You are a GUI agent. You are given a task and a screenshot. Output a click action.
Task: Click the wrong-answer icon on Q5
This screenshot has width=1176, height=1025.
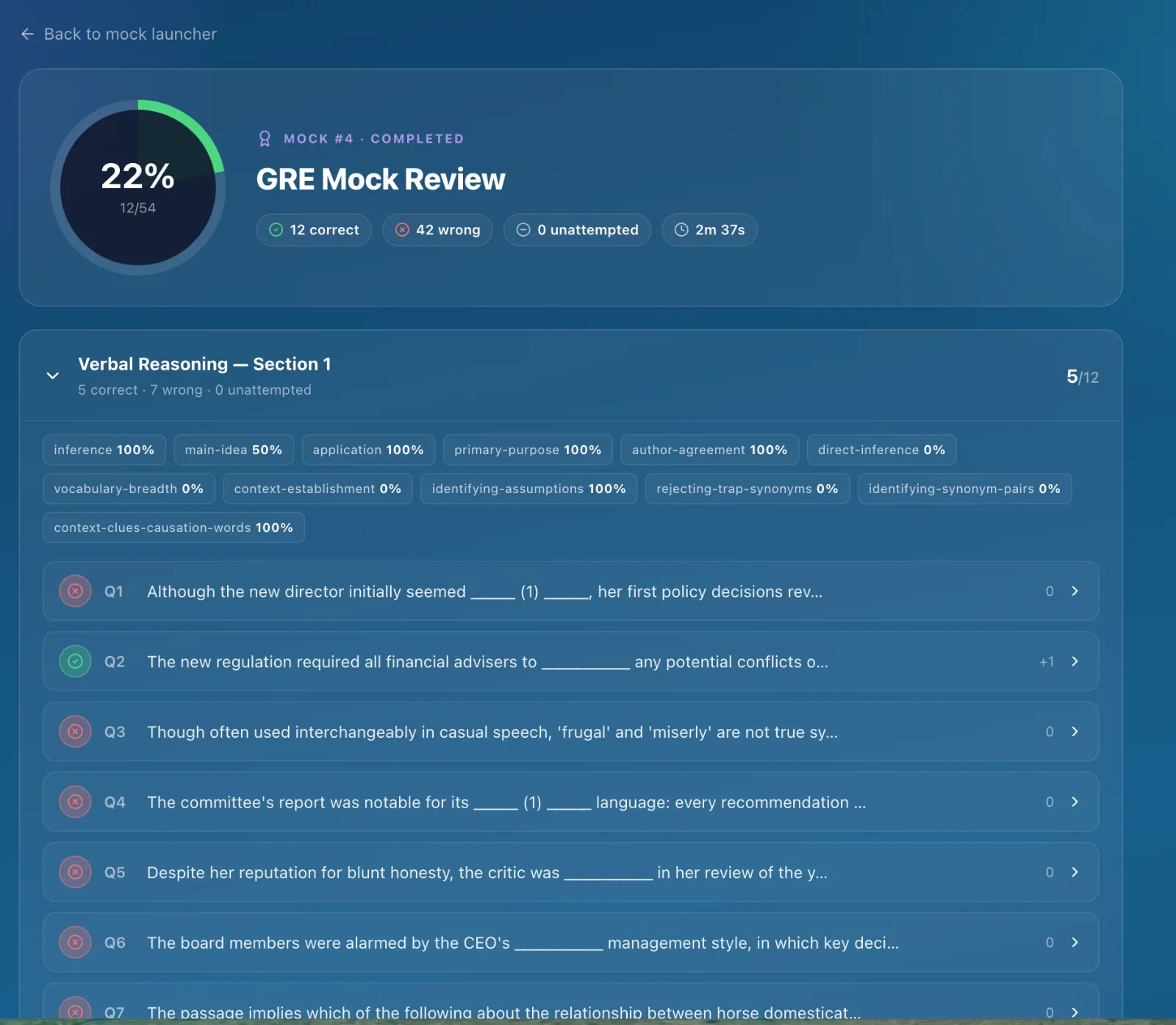click(x=75, y=872)
